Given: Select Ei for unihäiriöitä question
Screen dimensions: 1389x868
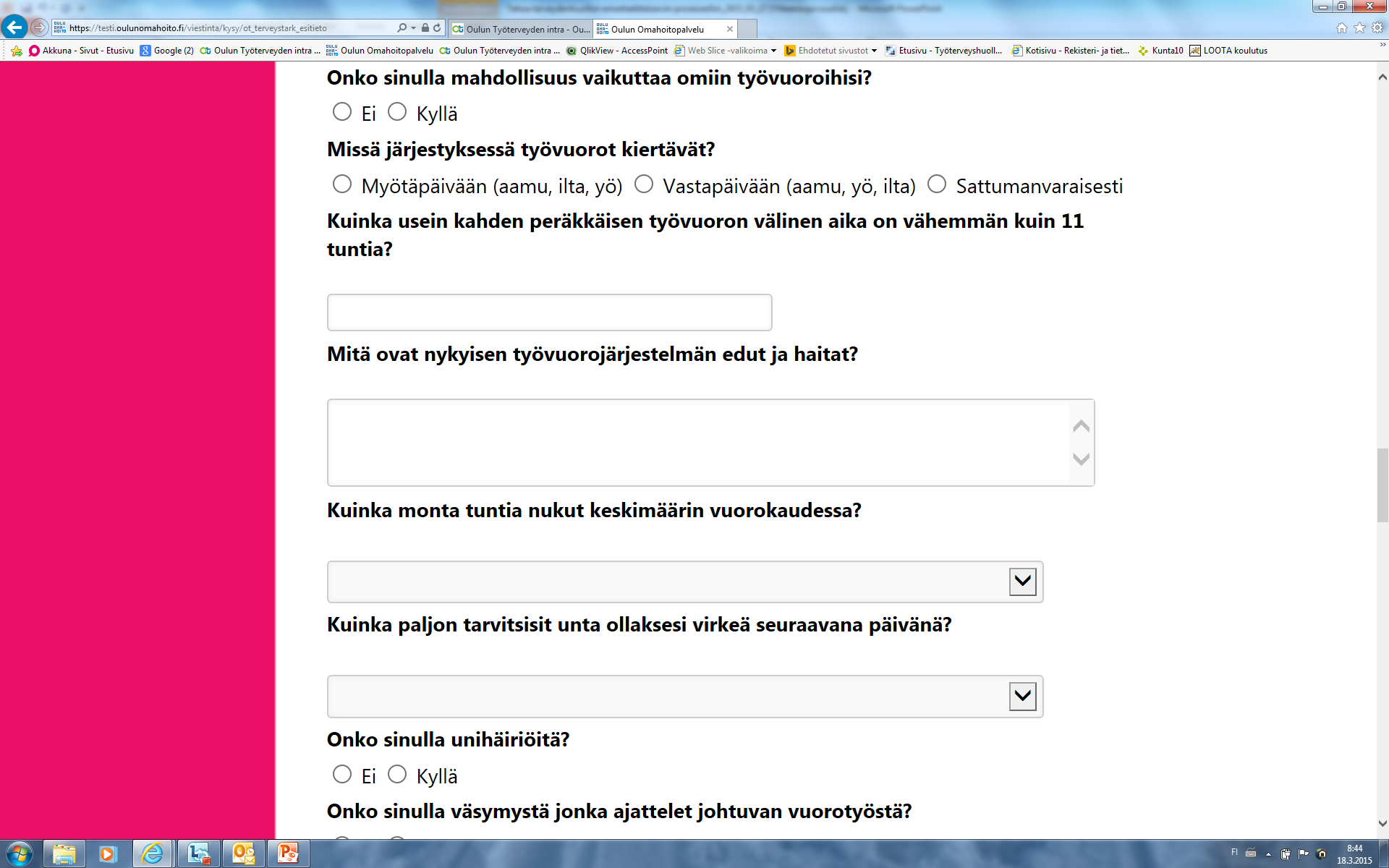Looking at the screenshot, I should (x=342, y=774).
